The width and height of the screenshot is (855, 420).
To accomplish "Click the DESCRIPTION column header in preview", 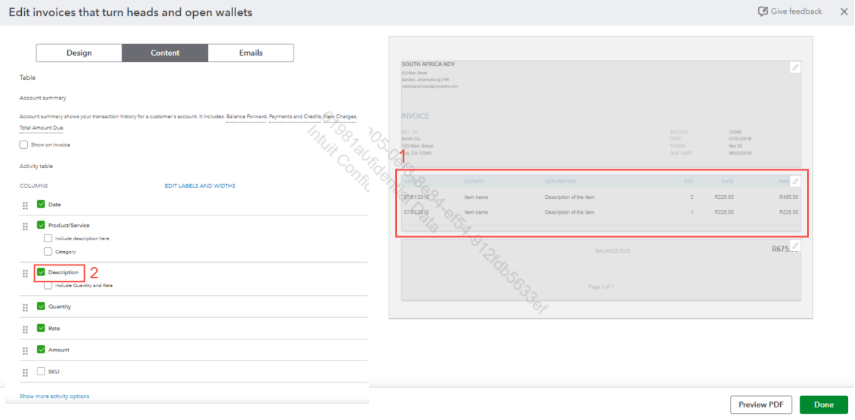I will [x=560, y=181].
